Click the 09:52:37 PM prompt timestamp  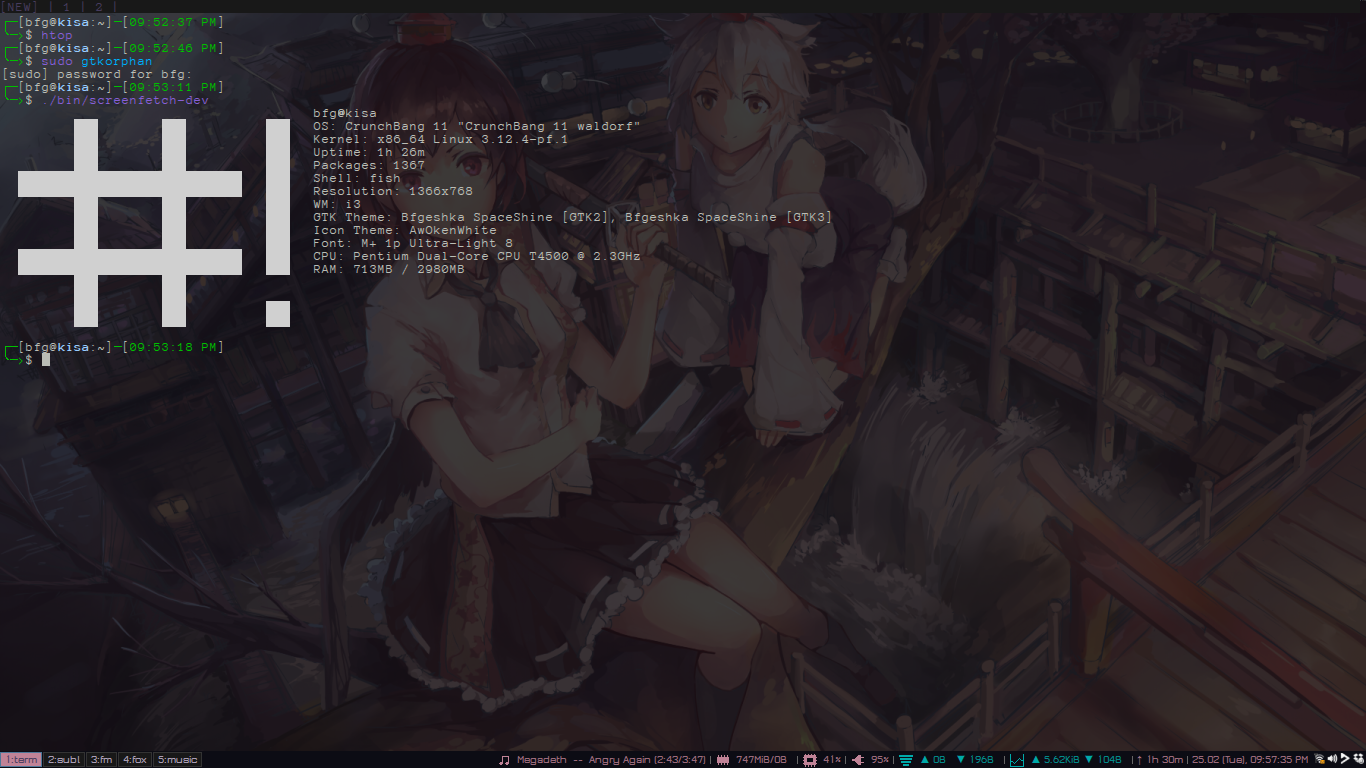[174, 22]
